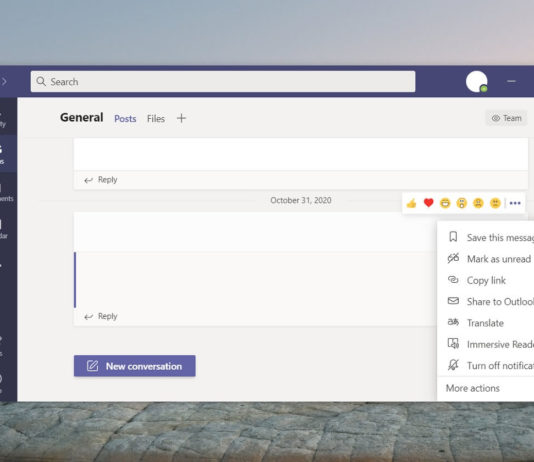This screenshot has height=462, width=534.
Task: Choose Translate from the context menu
Action: (x=486, y=323)
